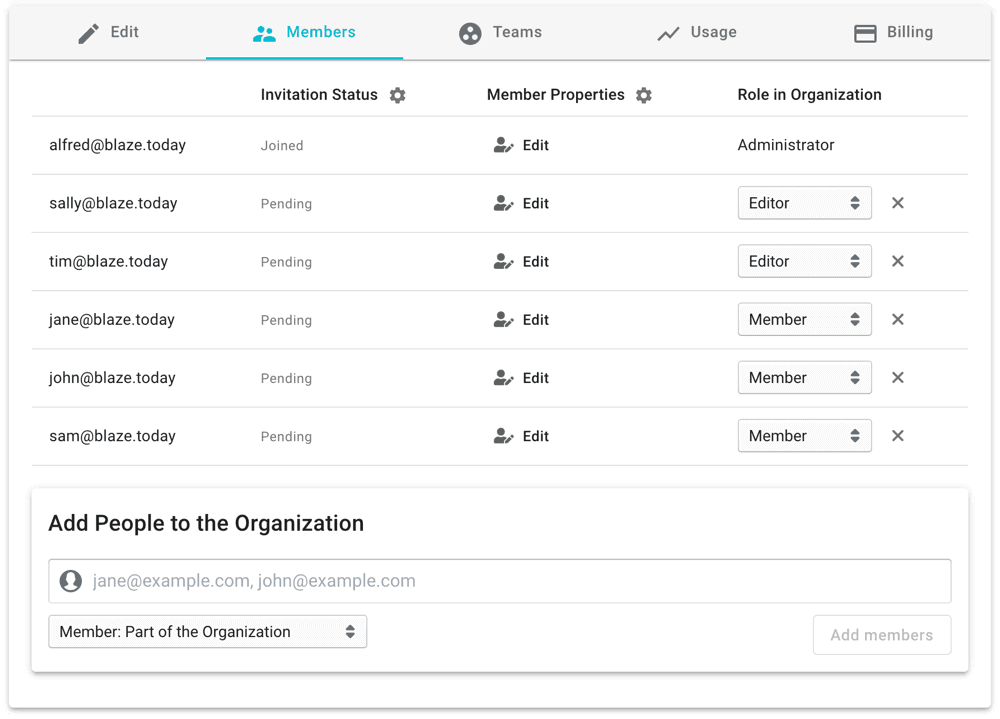1000x719 pixels.
Task: Click the person icon in the email field
Action: click(70, 581)
